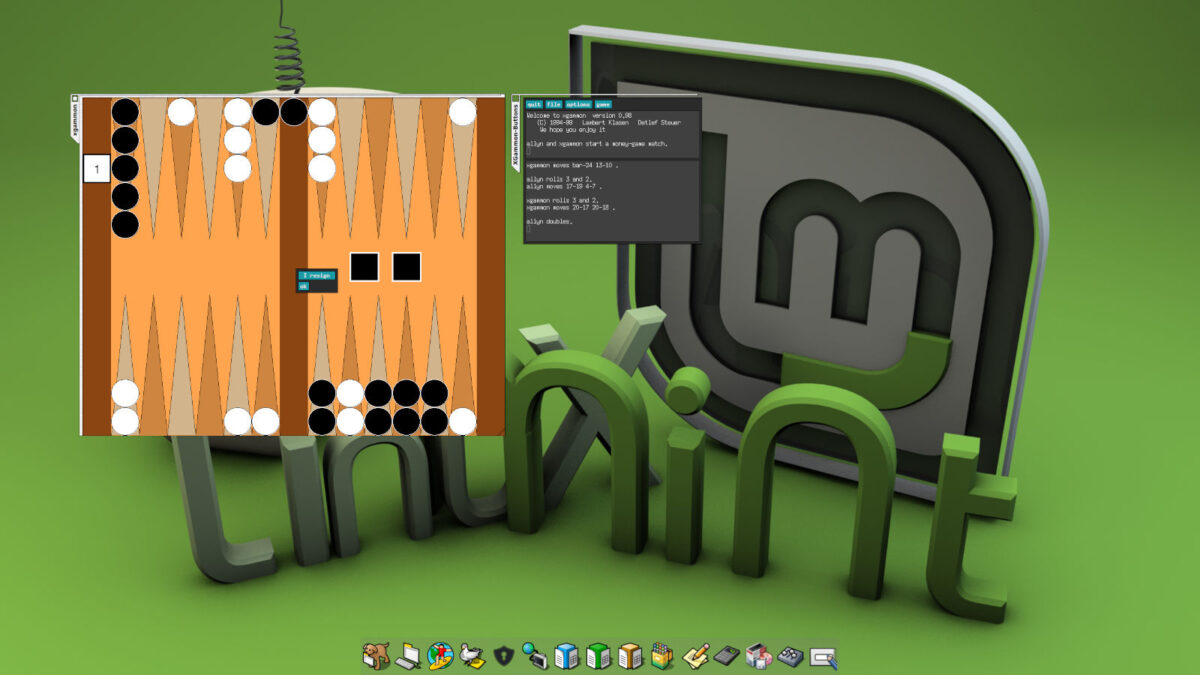Open the game menu button

click(603, 104)
